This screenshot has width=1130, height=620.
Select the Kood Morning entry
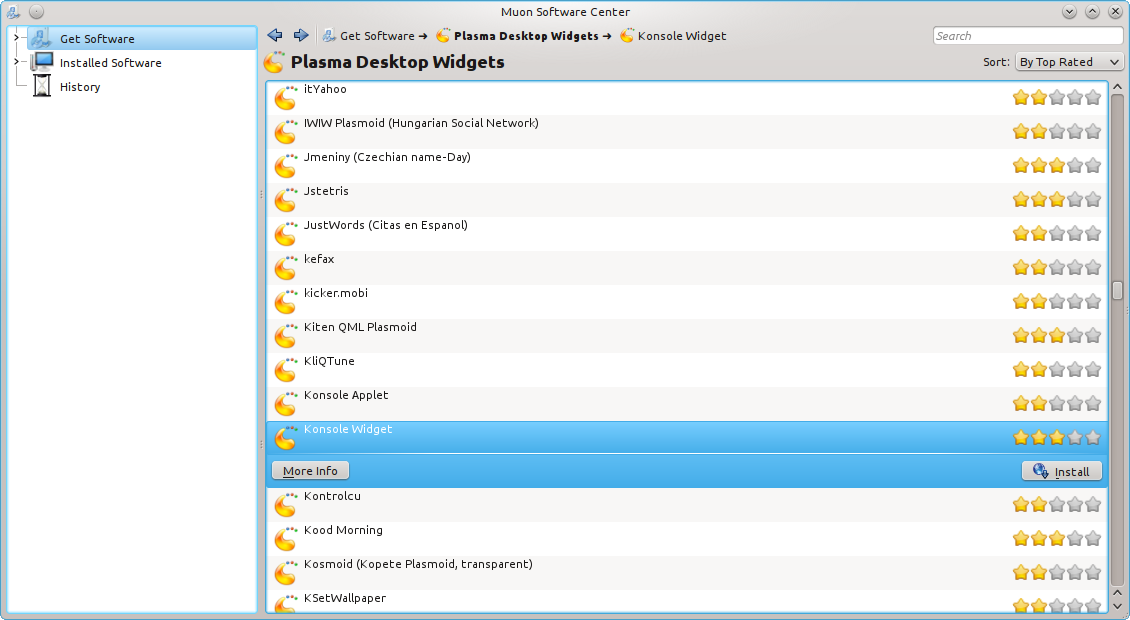pyautogui.click(x=687, y=538)
